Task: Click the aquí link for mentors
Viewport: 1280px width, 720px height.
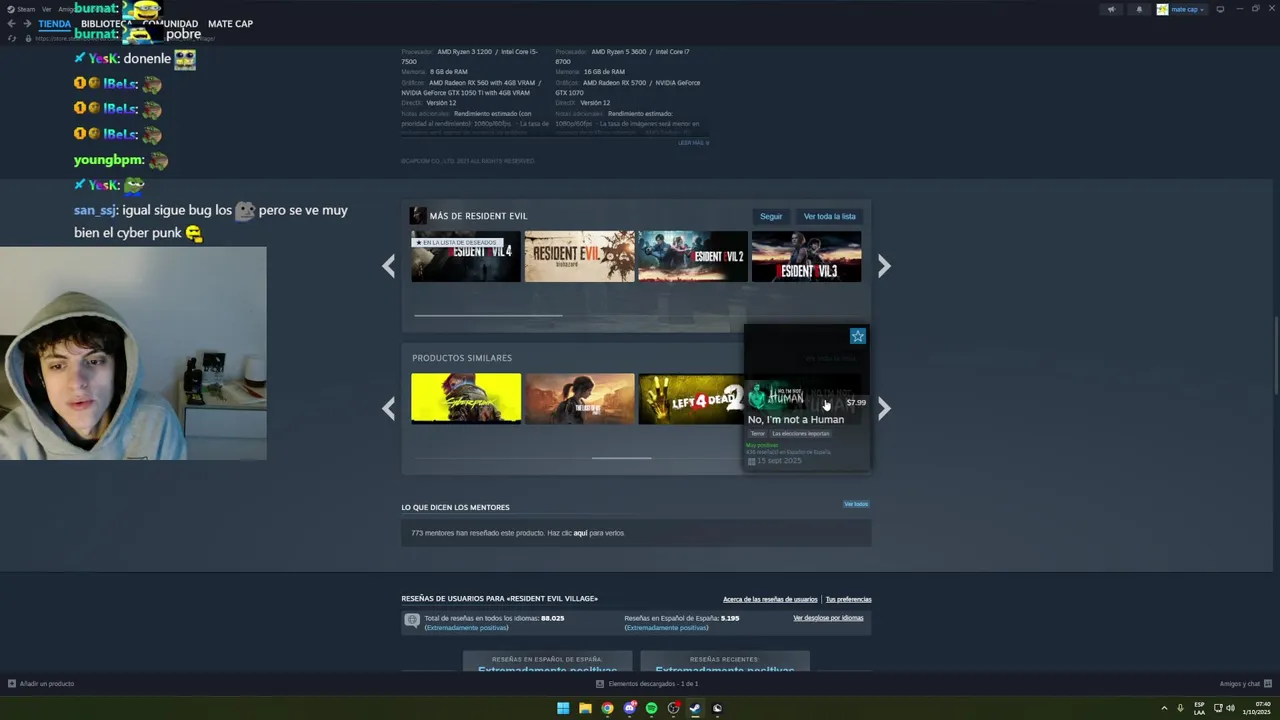Action: click(x=580, y=533)
